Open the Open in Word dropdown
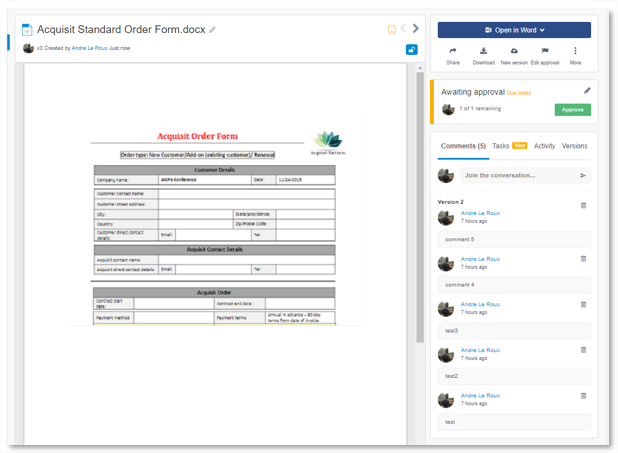This screenshot has height=453, width=618. pos(514,30)
